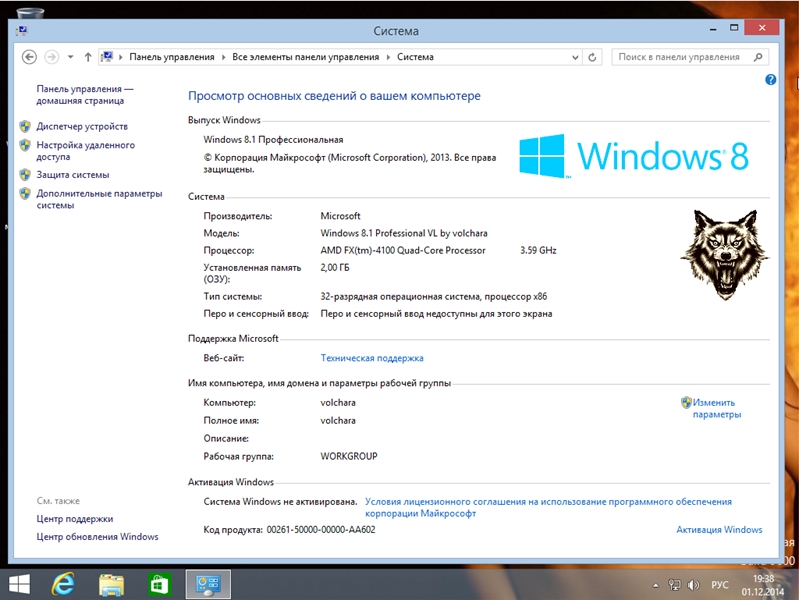Image resolution: width=799 pixels, height=600 pixels.
Task: Go back with the Back arrow button
Action: (x=29, y=57)
